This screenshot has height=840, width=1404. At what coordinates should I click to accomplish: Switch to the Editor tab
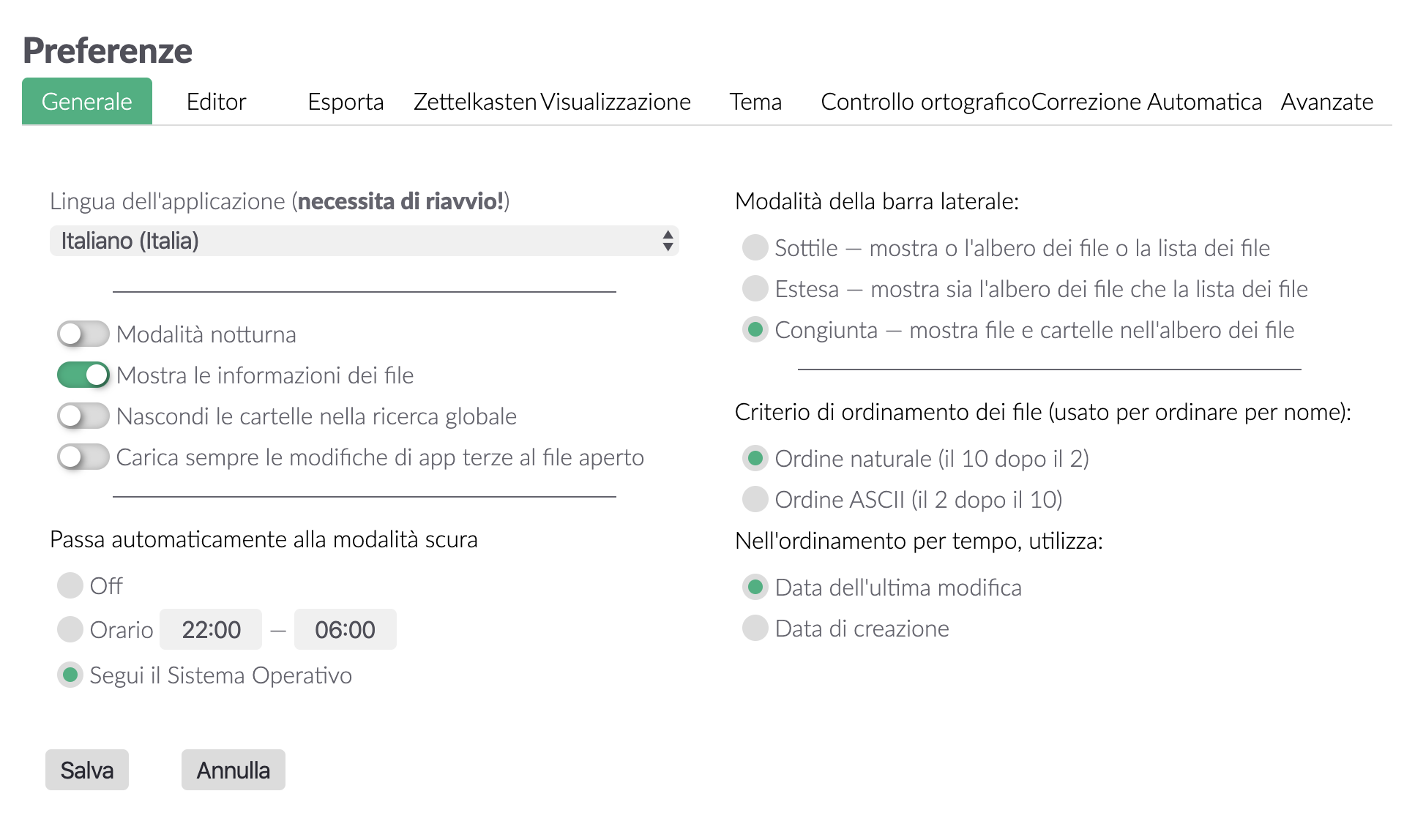coord(216,102)
